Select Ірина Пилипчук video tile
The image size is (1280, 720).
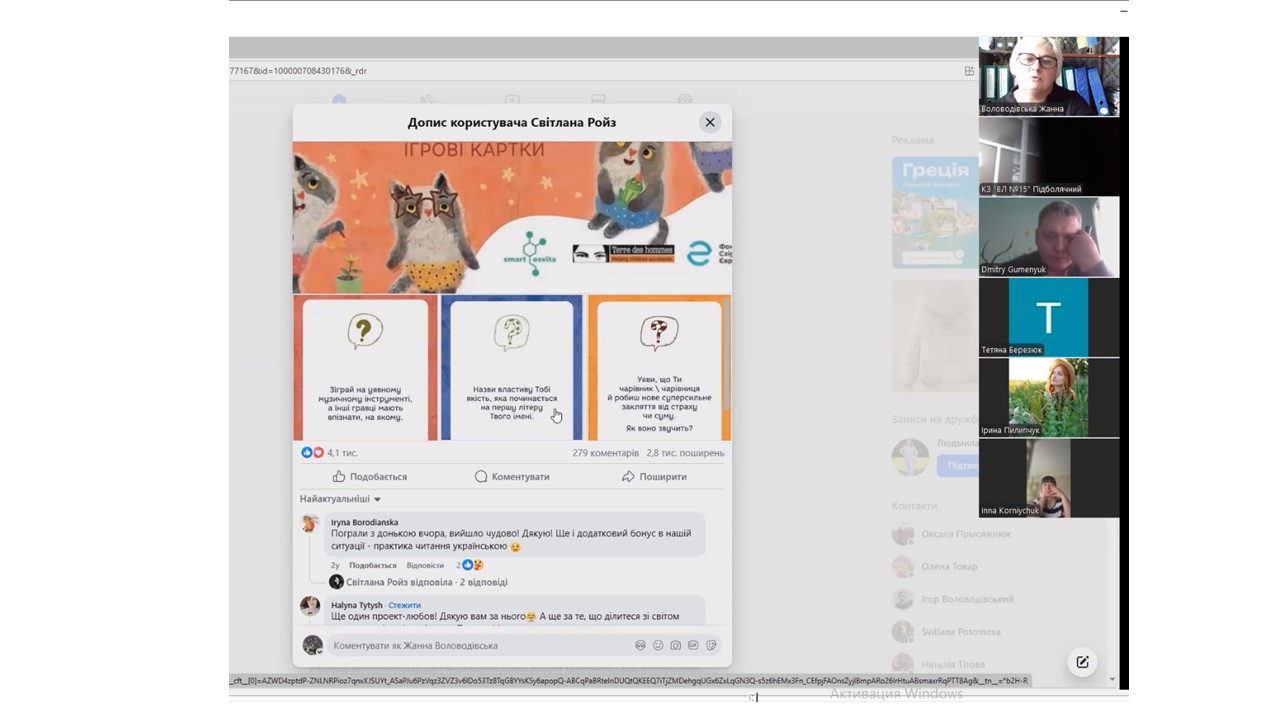1048,397
